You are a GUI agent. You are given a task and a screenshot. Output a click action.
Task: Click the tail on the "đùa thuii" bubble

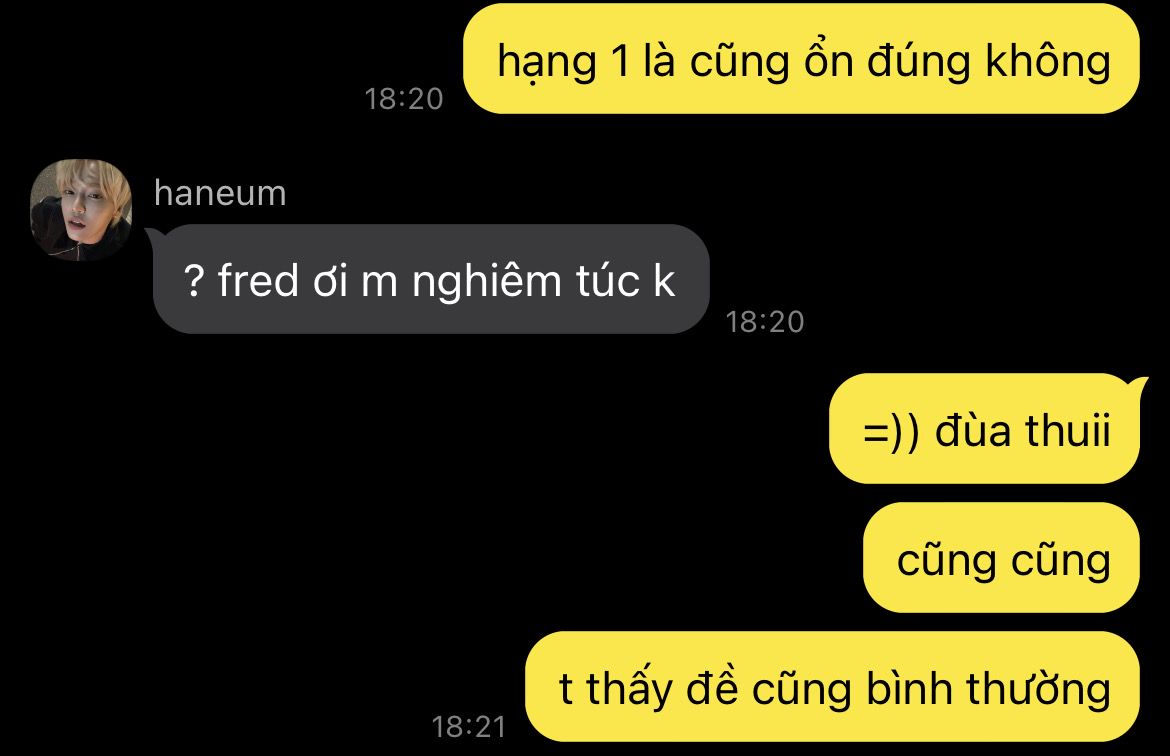pos(1140,387)
